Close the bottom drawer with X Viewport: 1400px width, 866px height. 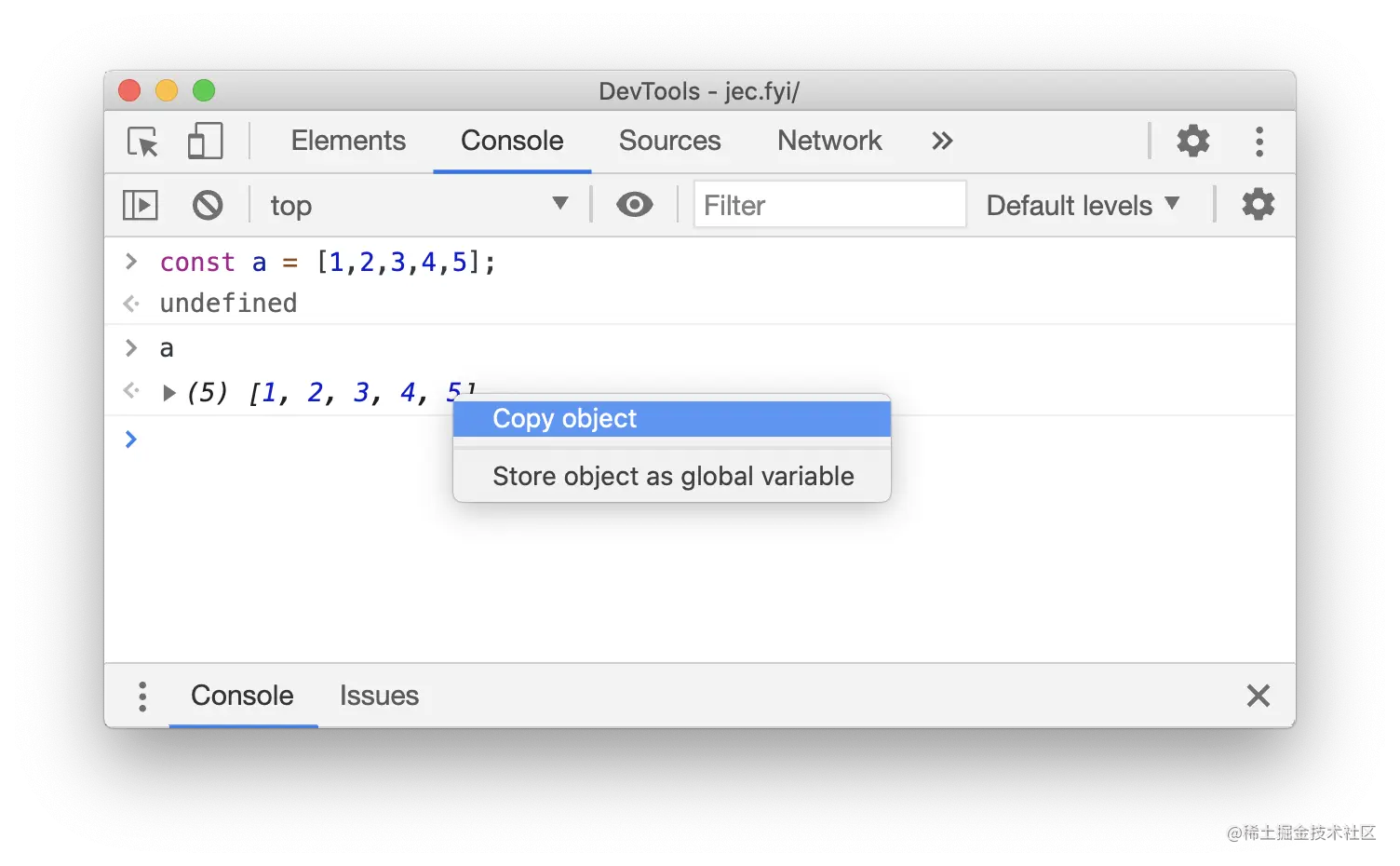pyautogui.click(x=1258, y=696)
